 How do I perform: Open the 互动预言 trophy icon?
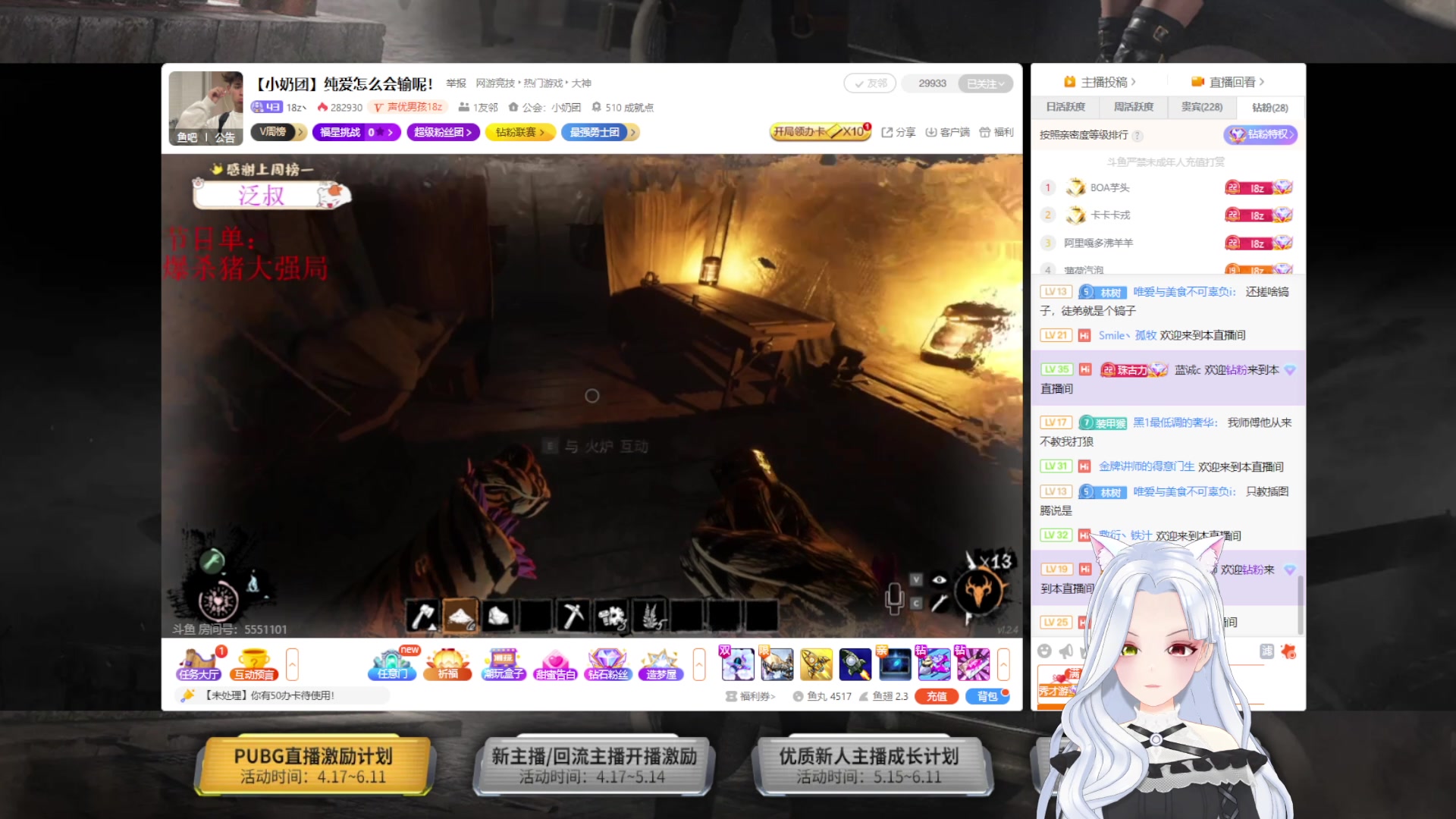click(254, 664)
